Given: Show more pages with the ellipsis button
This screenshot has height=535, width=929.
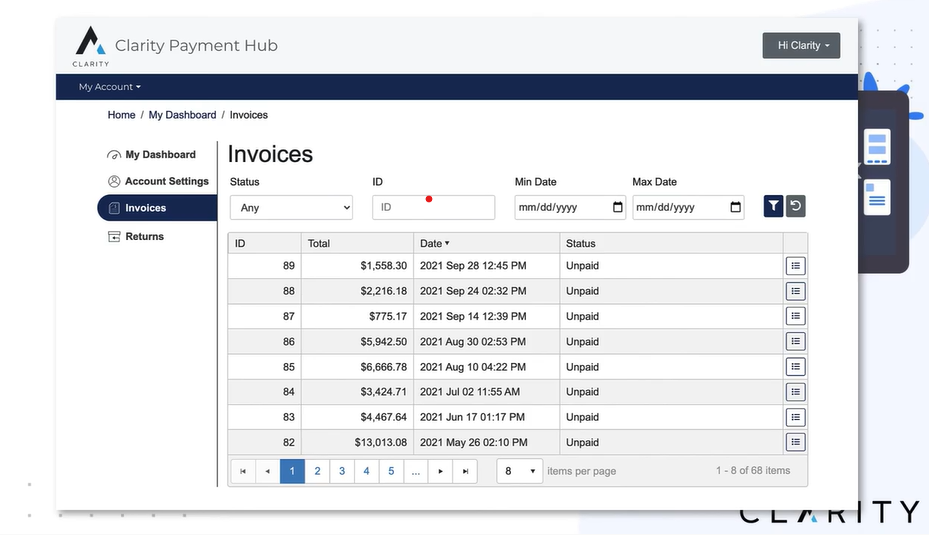Looking at the screenshot, I should pyautogui.click(x=416, y=471).
